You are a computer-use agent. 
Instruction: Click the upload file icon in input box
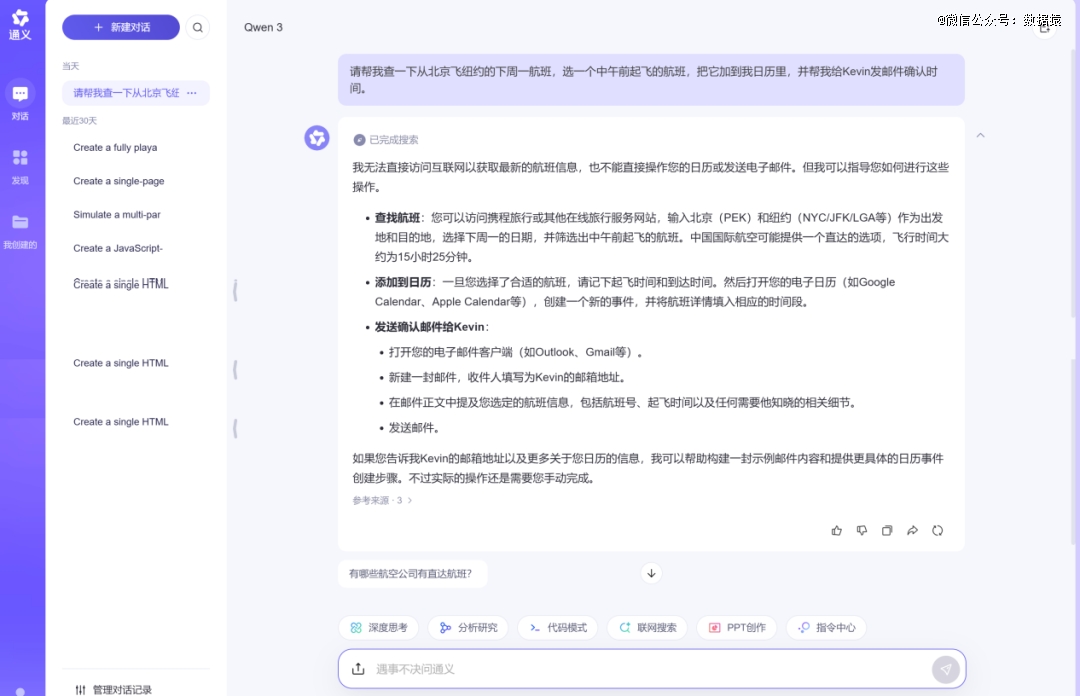pyautogui.click(x=358, y=669)
